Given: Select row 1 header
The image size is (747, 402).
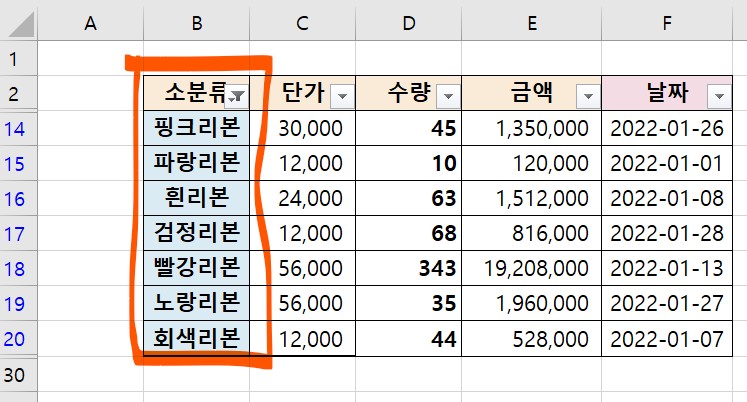Looking at the screenshot, I should 19,59.
